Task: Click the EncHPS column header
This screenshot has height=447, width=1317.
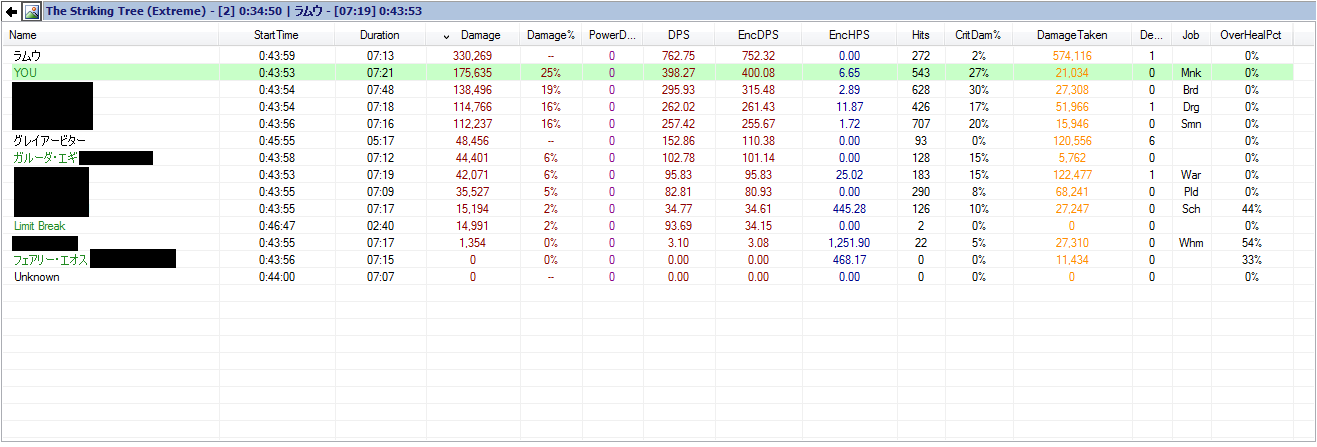Action: click(x=849, y=35)
